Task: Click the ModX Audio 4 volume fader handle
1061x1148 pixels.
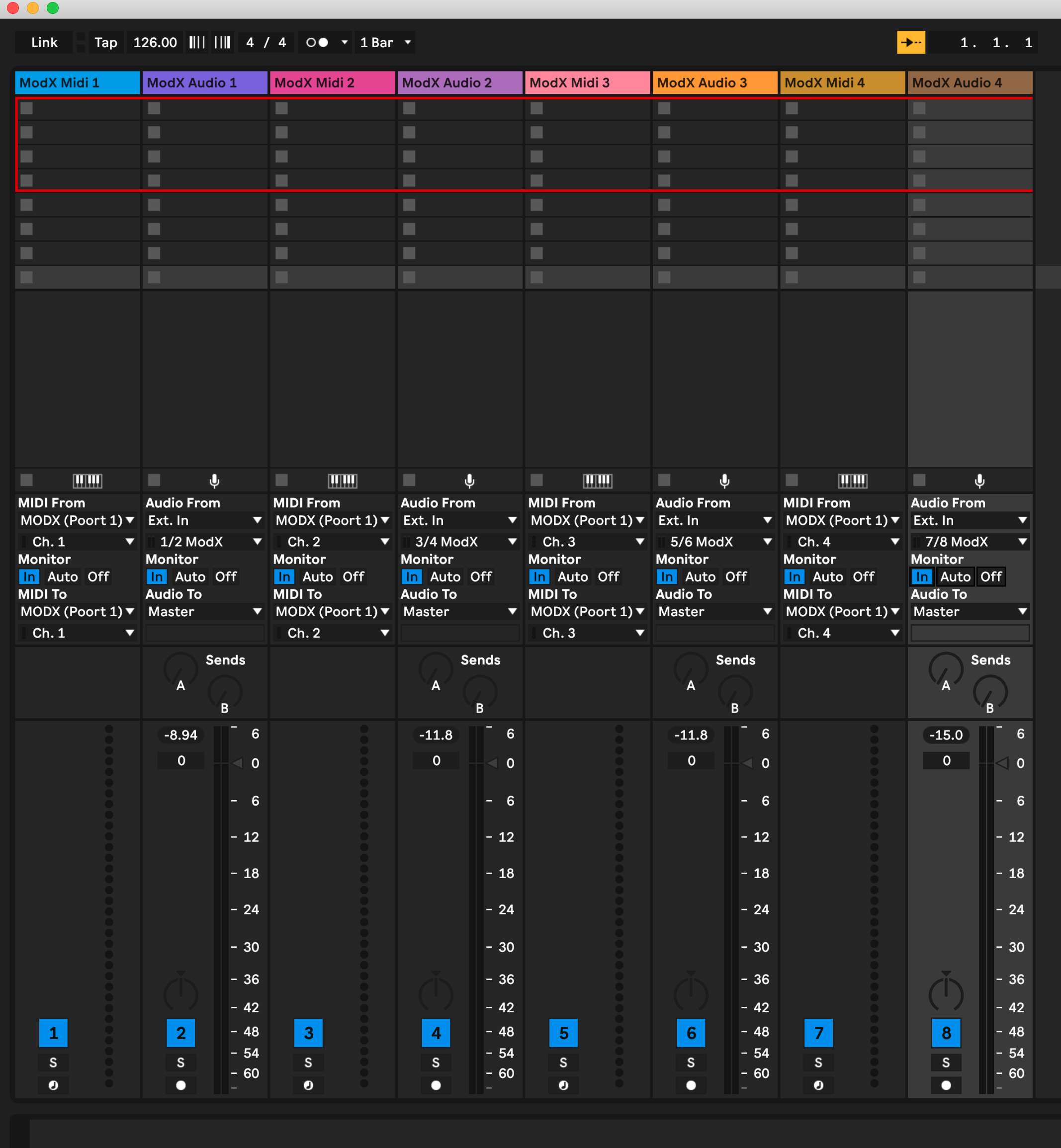Action: 1002,763
